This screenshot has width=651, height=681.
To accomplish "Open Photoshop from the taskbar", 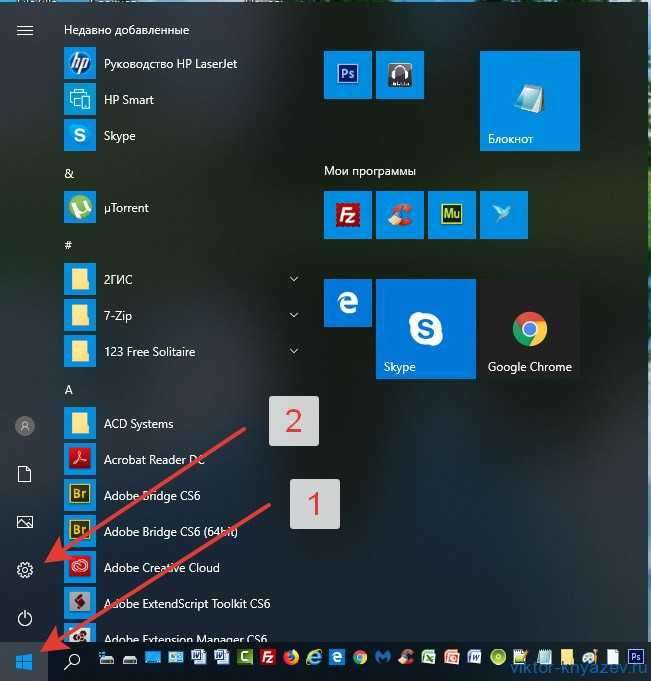I will point(635,656).
